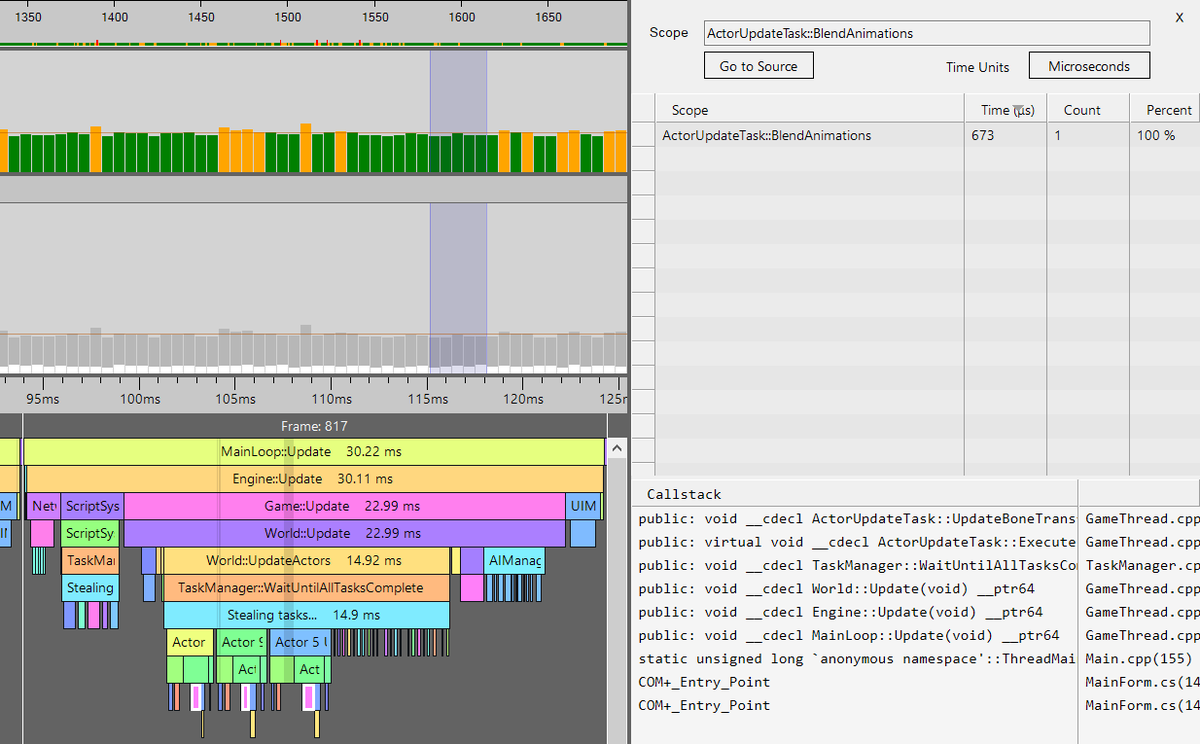1200x744 pixels.
Task: Click the Frame: 817 header label
Action: pyautogui.click(x=314, y=426)
